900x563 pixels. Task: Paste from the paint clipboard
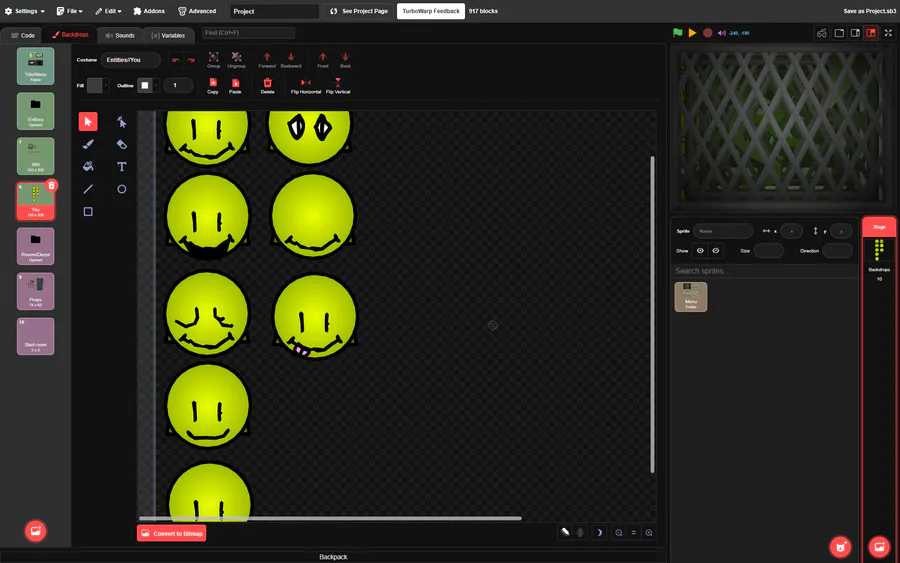tap(235, 86)
